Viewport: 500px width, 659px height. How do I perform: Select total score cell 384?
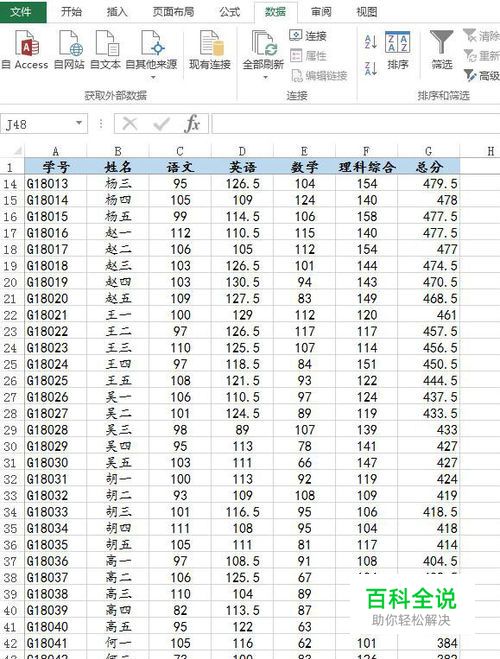[429, 643]
